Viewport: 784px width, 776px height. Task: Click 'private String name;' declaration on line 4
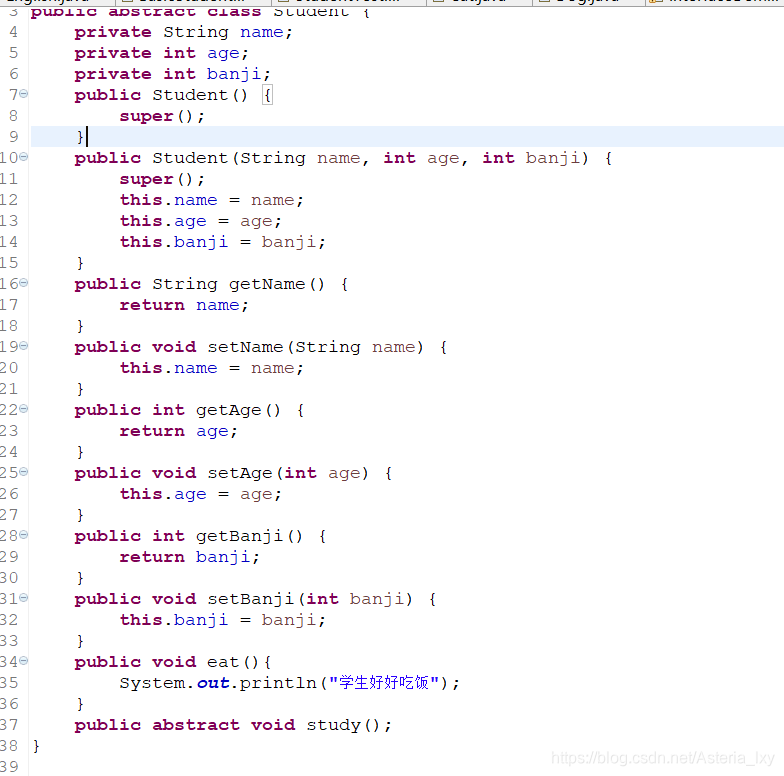pyautogui.click(x=183, y=32)
